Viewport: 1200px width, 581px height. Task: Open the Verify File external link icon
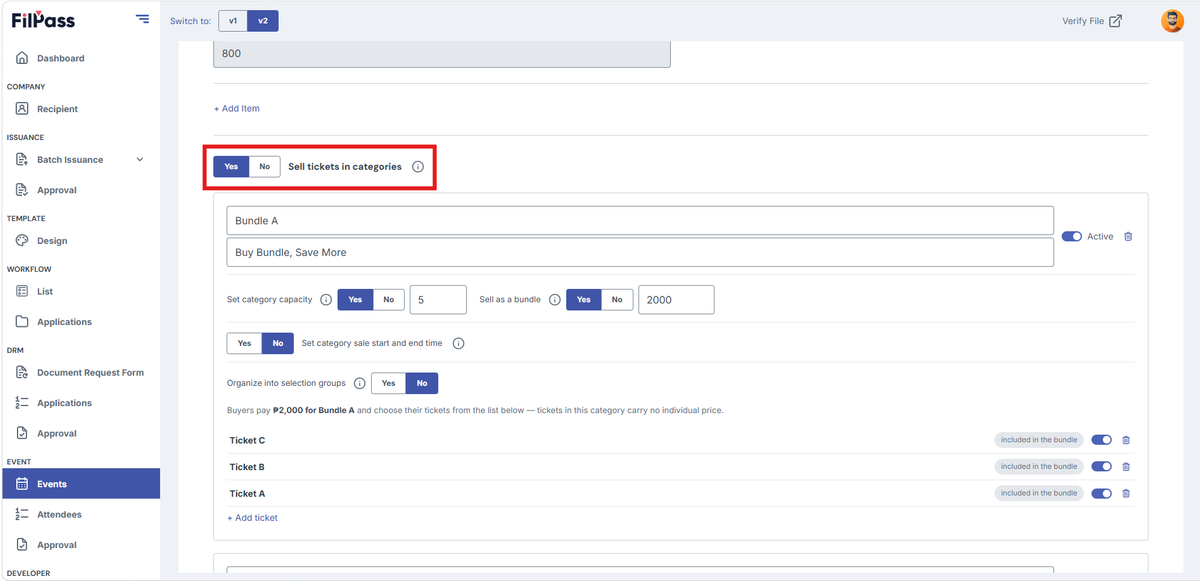click(x=1116, y=21)
